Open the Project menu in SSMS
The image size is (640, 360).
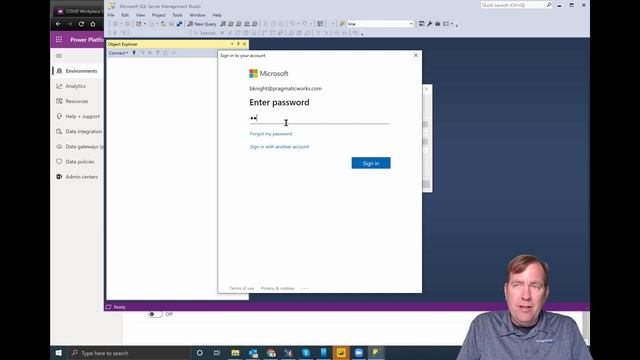click(159, 15)
